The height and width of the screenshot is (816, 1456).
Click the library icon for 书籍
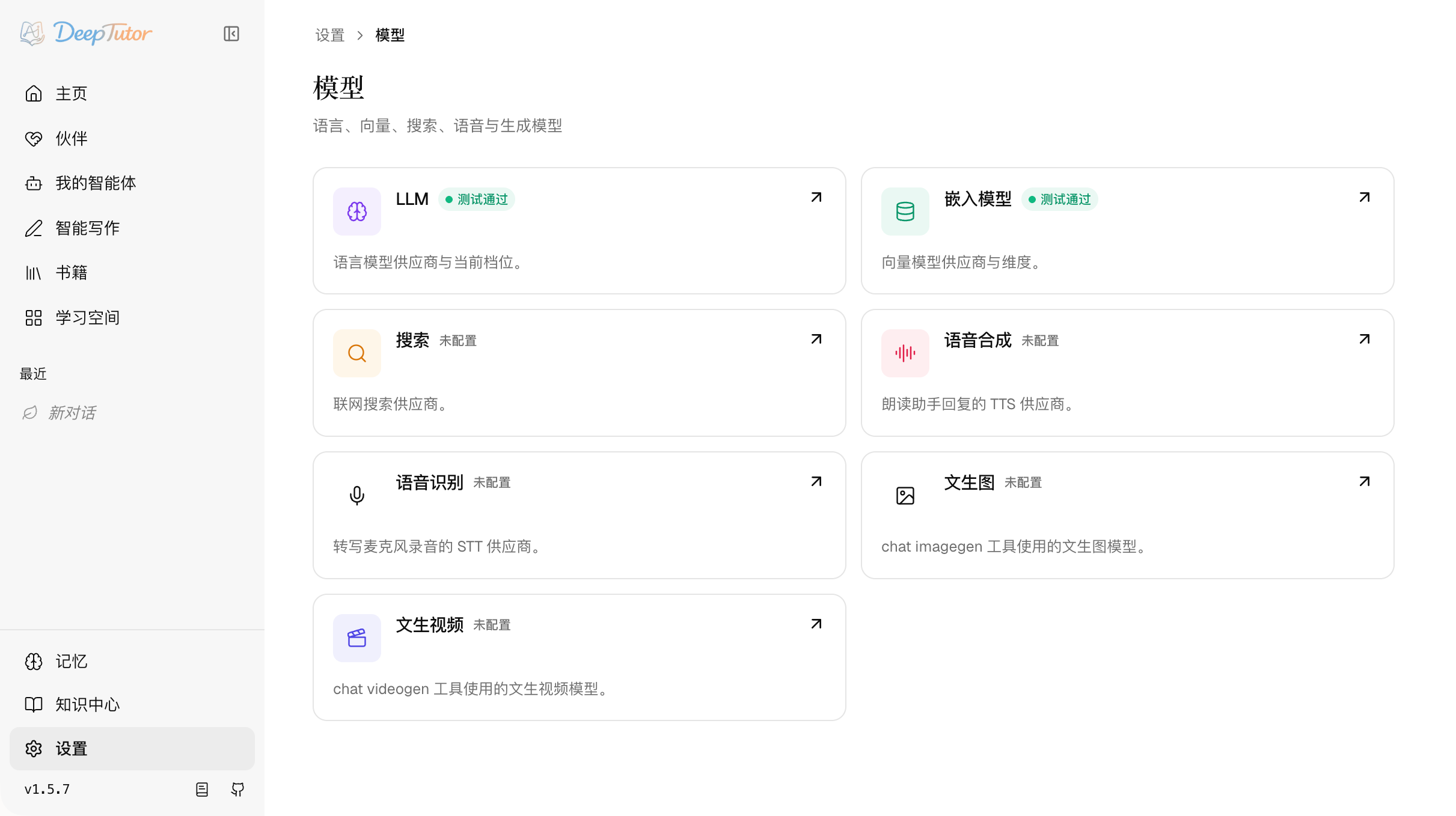pos(34,273)
